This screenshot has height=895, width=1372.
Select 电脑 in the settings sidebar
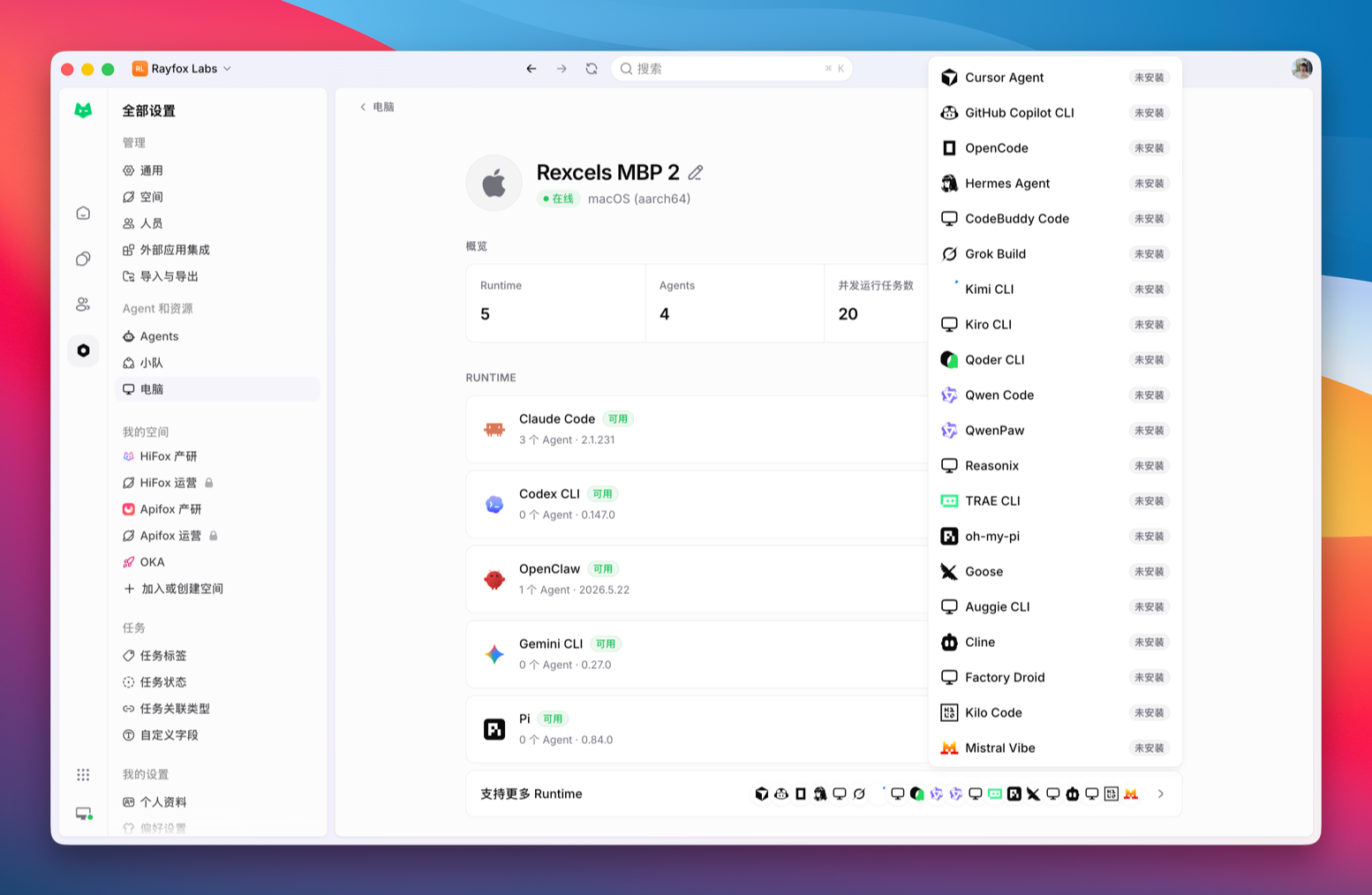click(x=217, y=389)
